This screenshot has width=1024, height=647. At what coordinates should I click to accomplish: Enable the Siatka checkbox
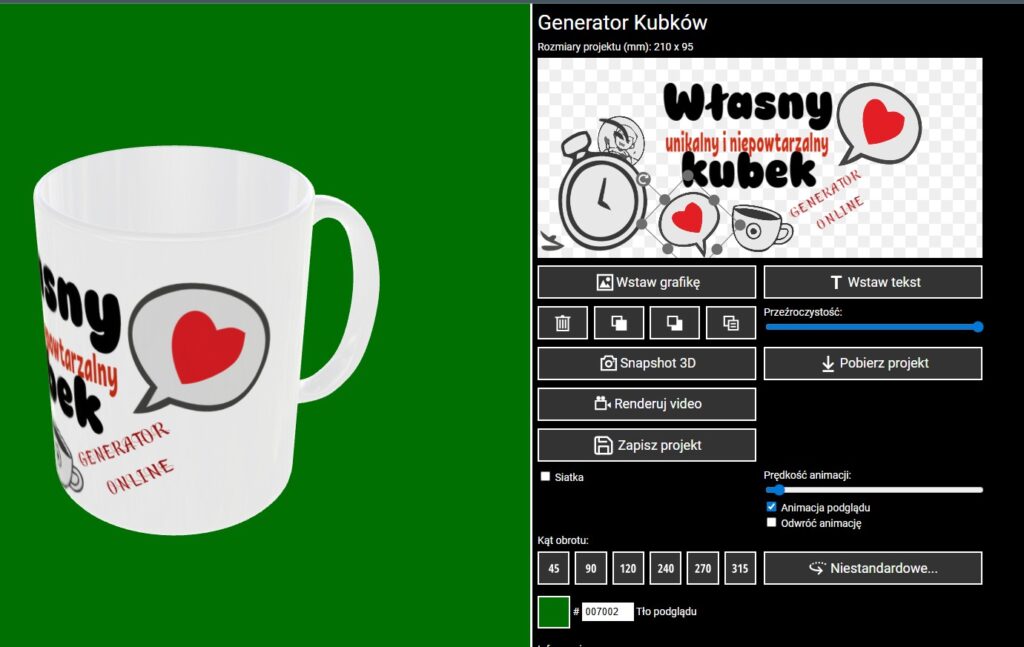[545, 477]
